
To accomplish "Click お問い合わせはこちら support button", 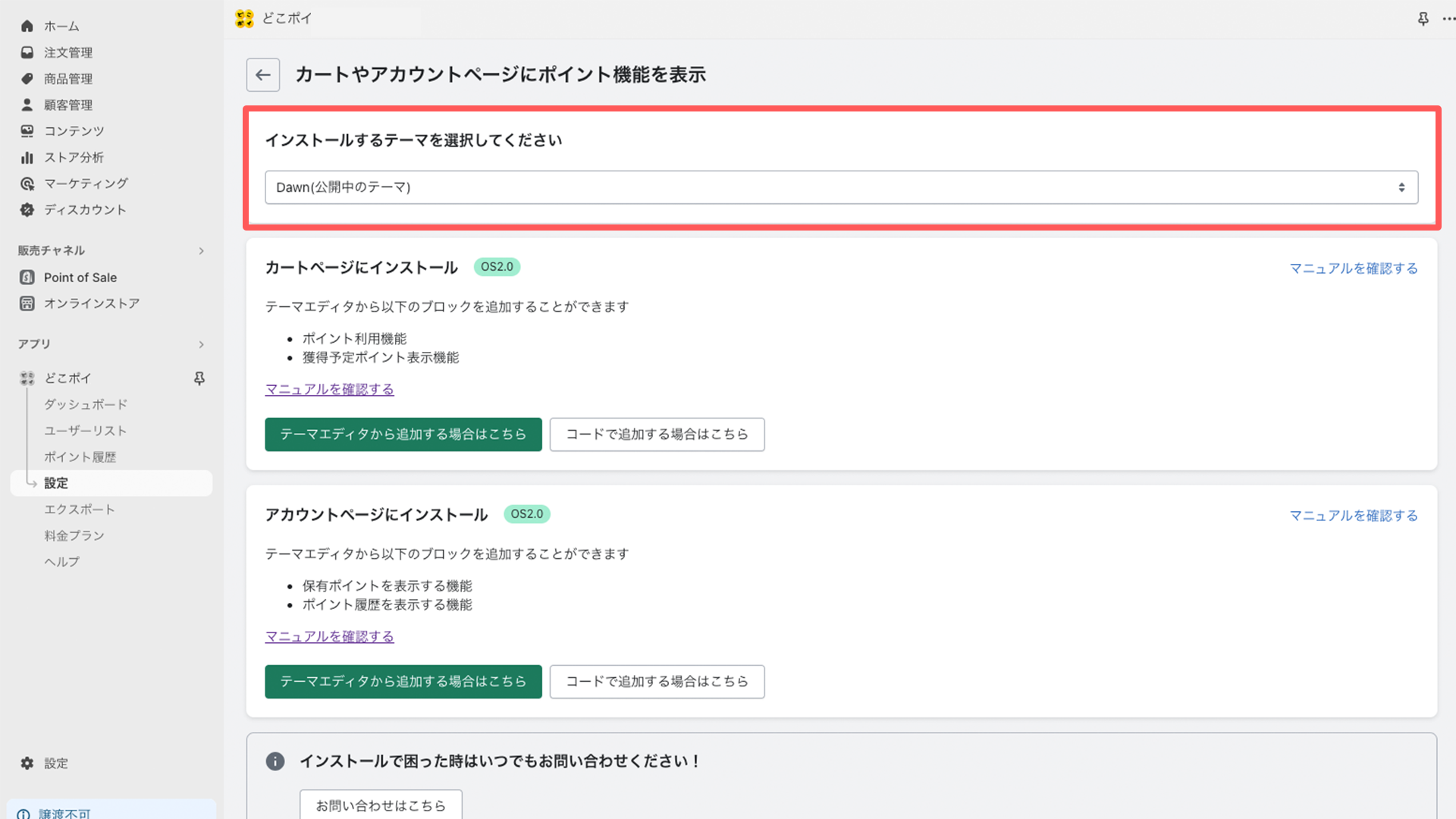I will (382, 805).
